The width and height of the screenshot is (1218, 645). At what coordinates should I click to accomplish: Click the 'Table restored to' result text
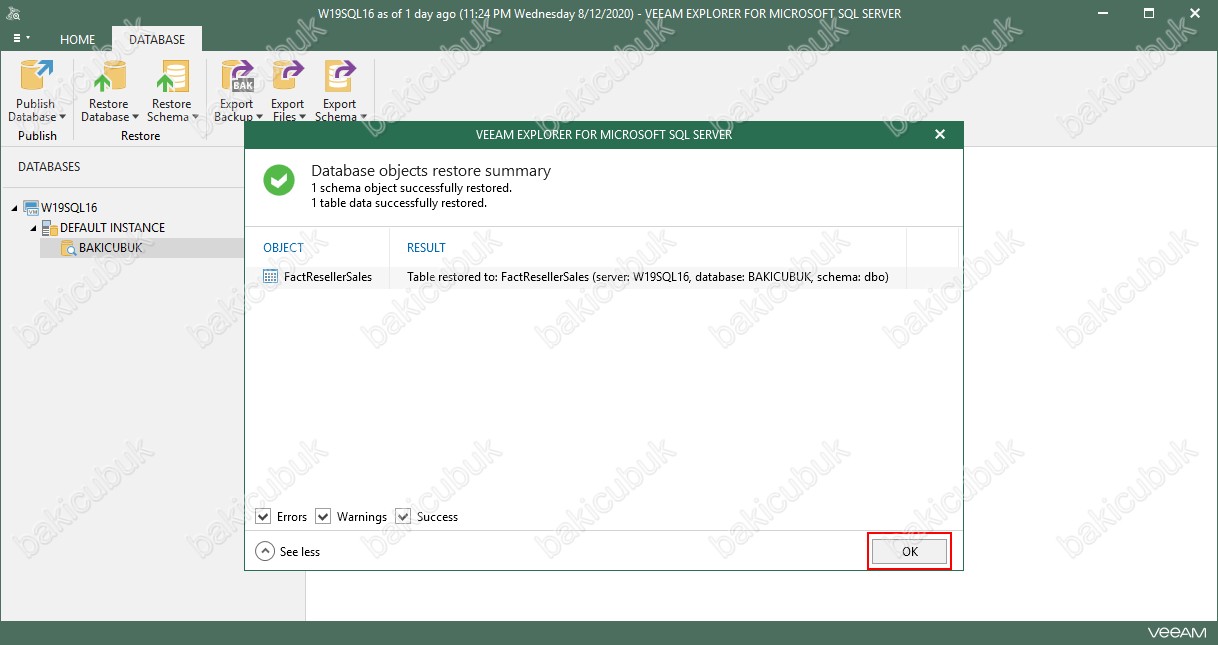point(648,277)
